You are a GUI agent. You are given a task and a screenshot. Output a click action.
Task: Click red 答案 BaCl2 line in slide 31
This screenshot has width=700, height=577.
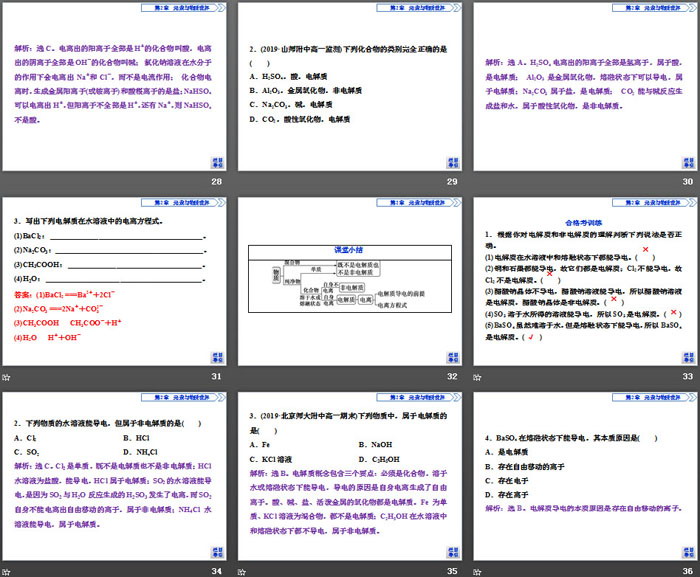(x=65, y=295)
